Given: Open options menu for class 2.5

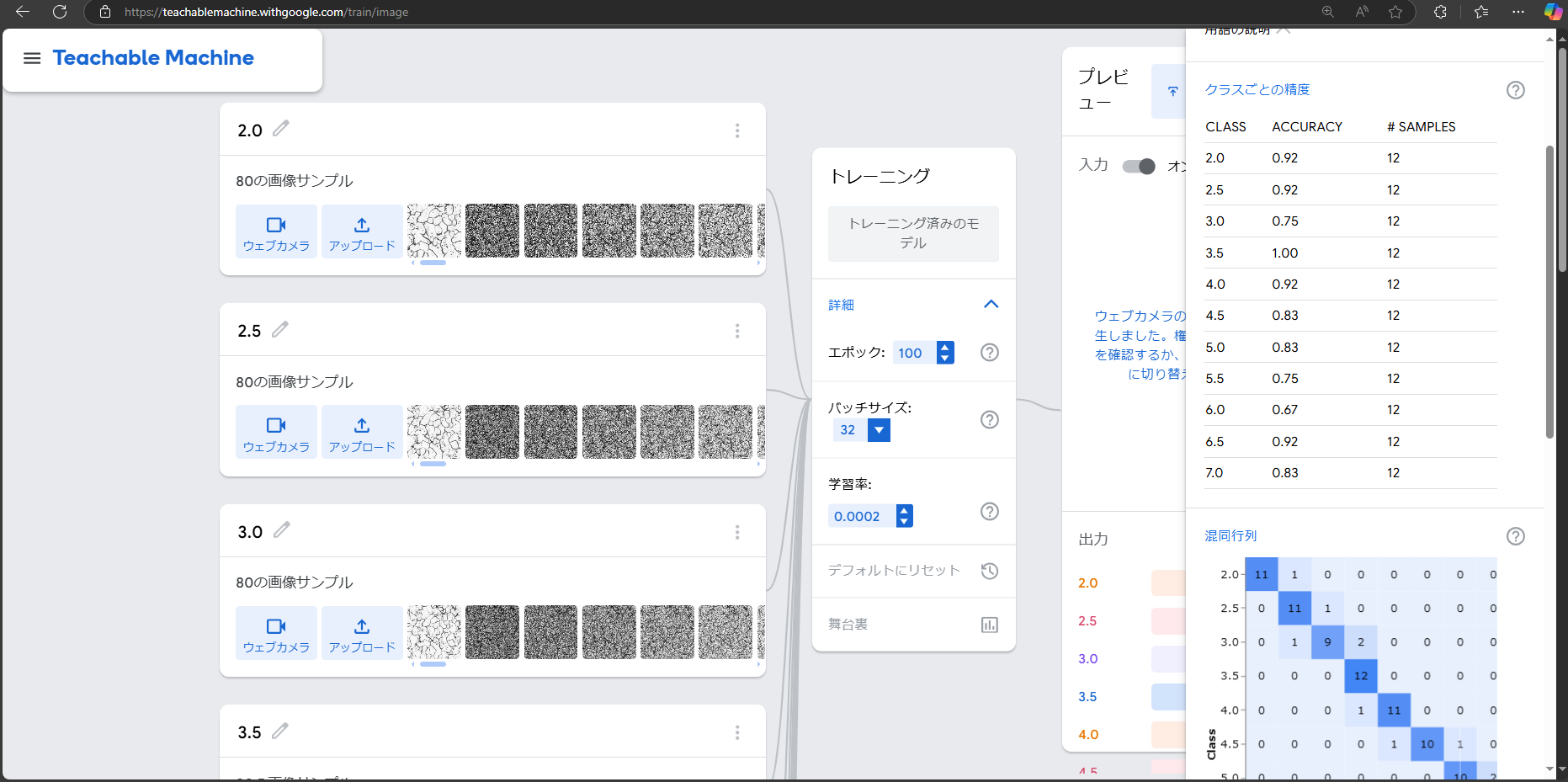Looking at the screenshot, I should pos(737,331).
